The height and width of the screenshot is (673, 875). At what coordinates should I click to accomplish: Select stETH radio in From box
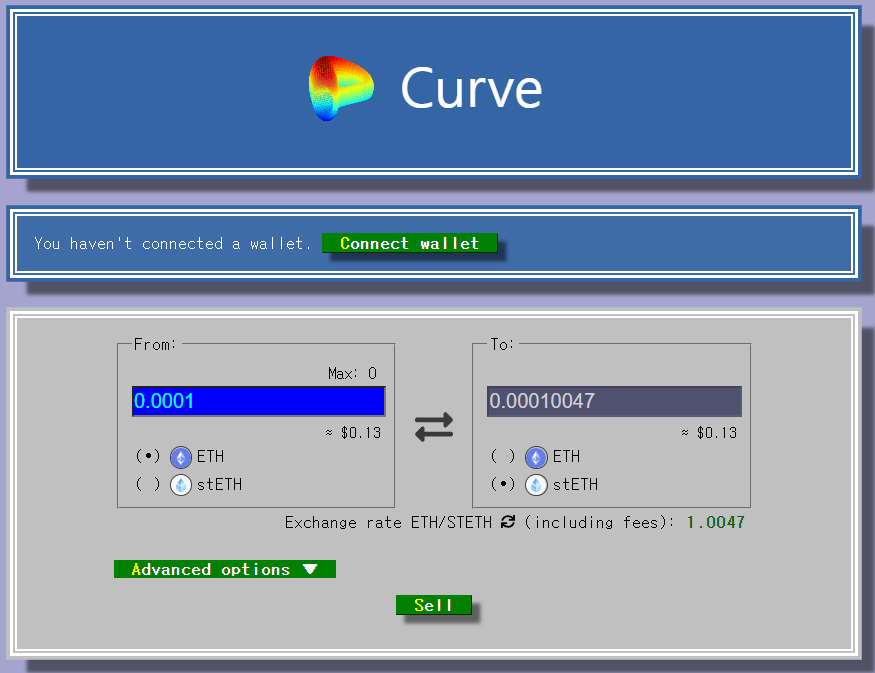point(148,484)
